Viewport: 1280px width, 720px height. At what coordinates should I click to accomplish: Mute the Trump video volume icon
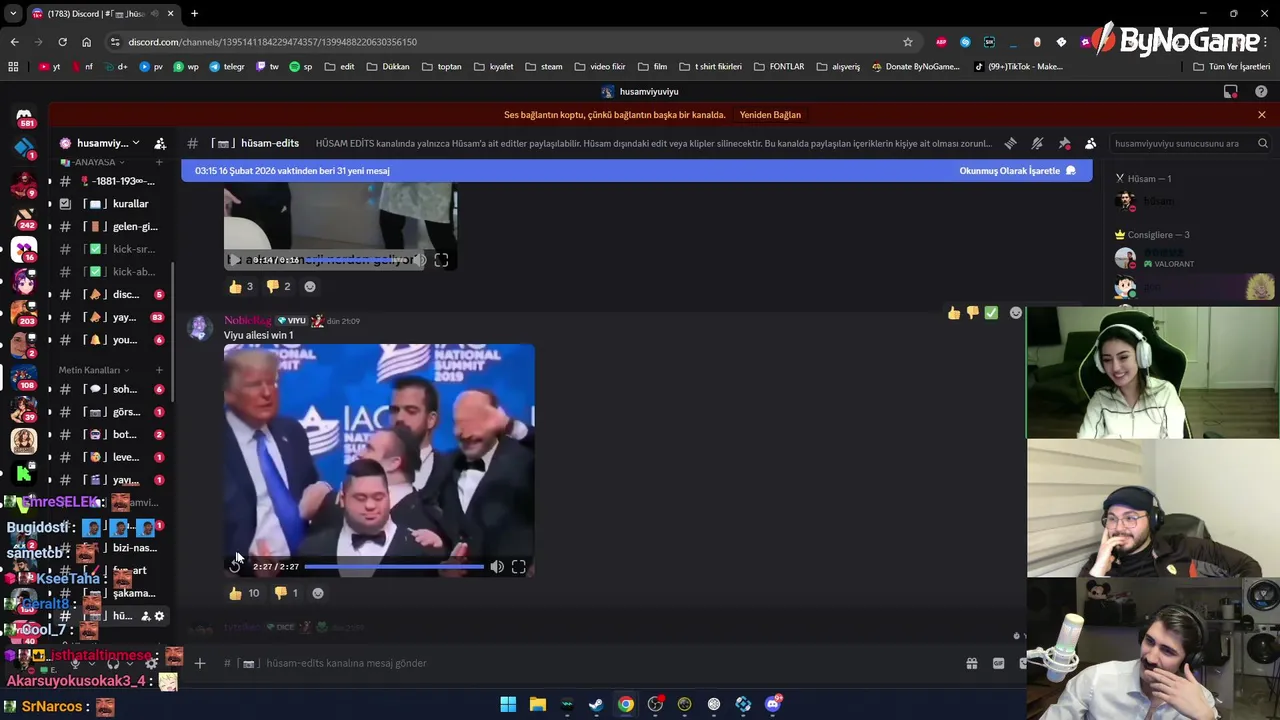pyautogui.click(x=497, y=566)
